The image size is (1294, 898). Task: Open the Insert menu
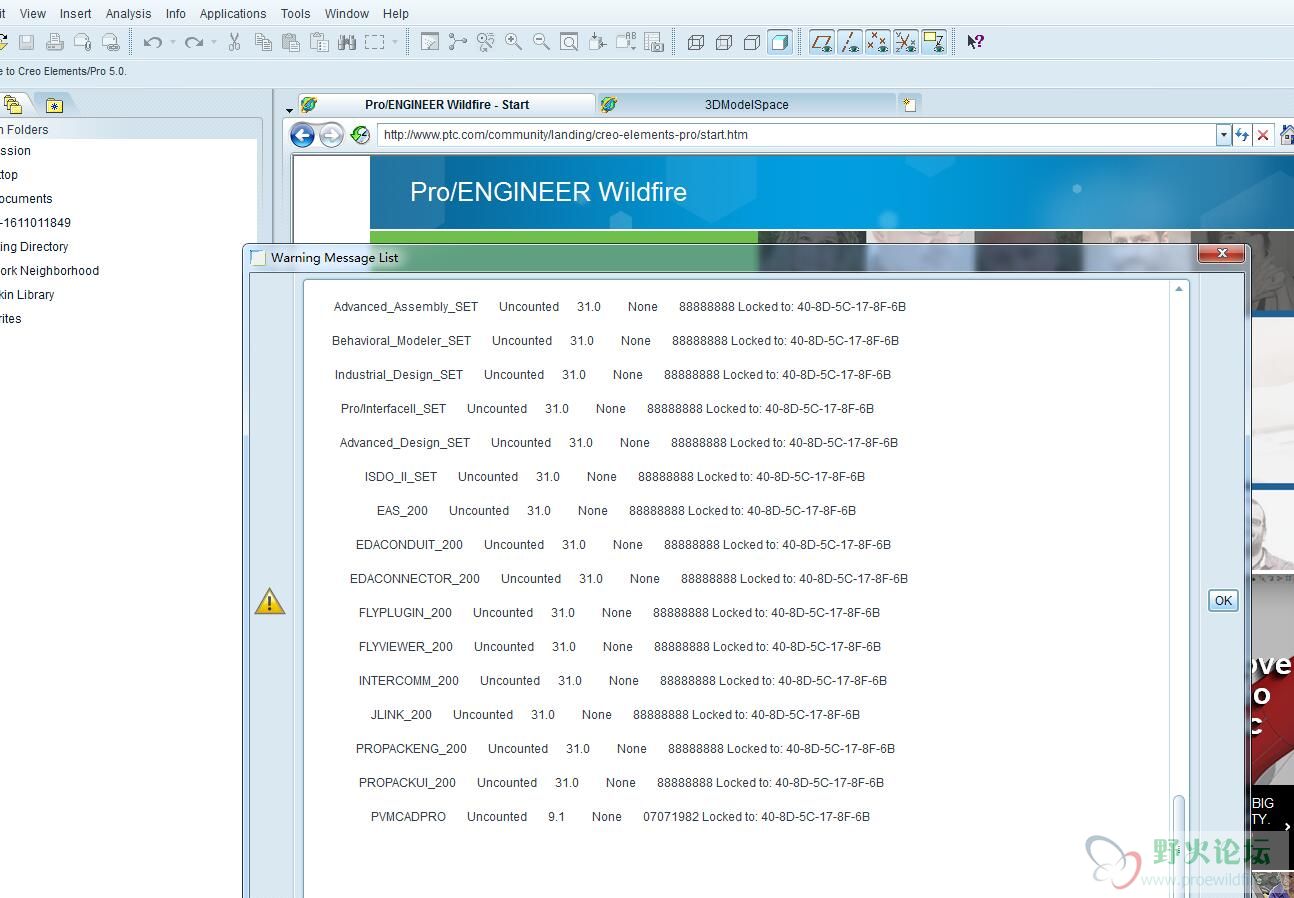pos(76,13)
